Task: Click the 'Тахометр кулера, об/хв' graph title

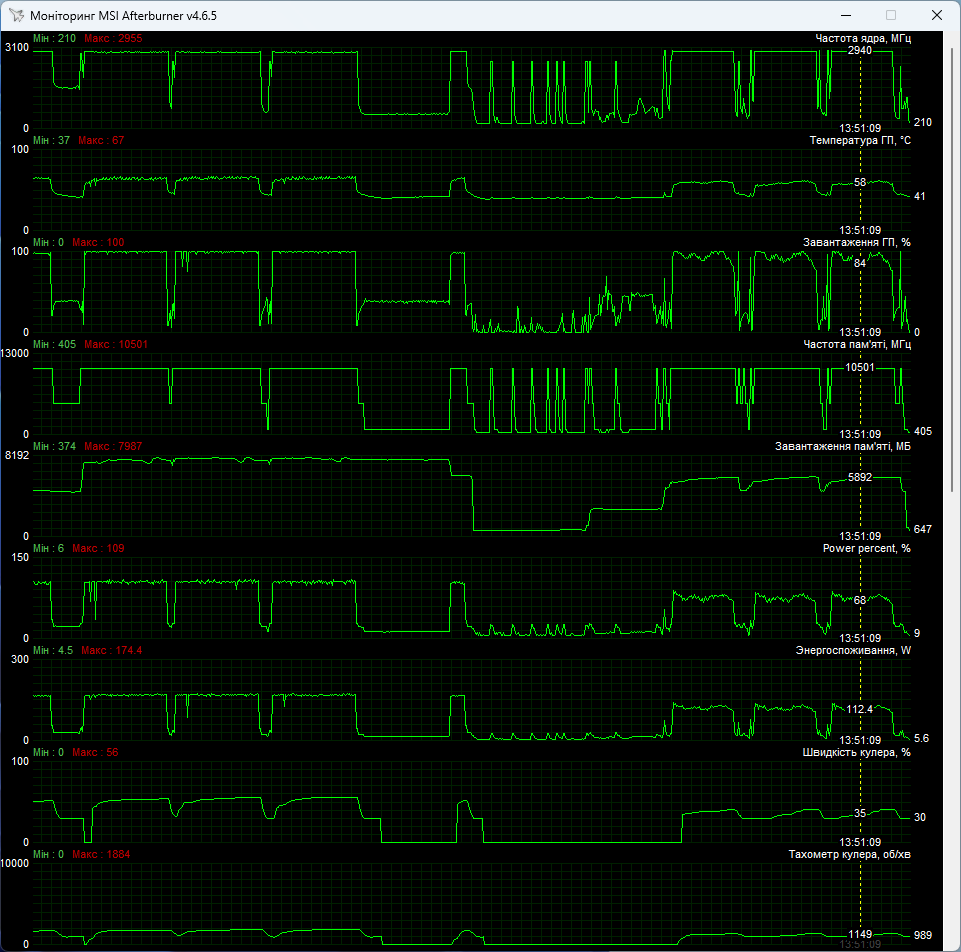Action: coord(849,855)
